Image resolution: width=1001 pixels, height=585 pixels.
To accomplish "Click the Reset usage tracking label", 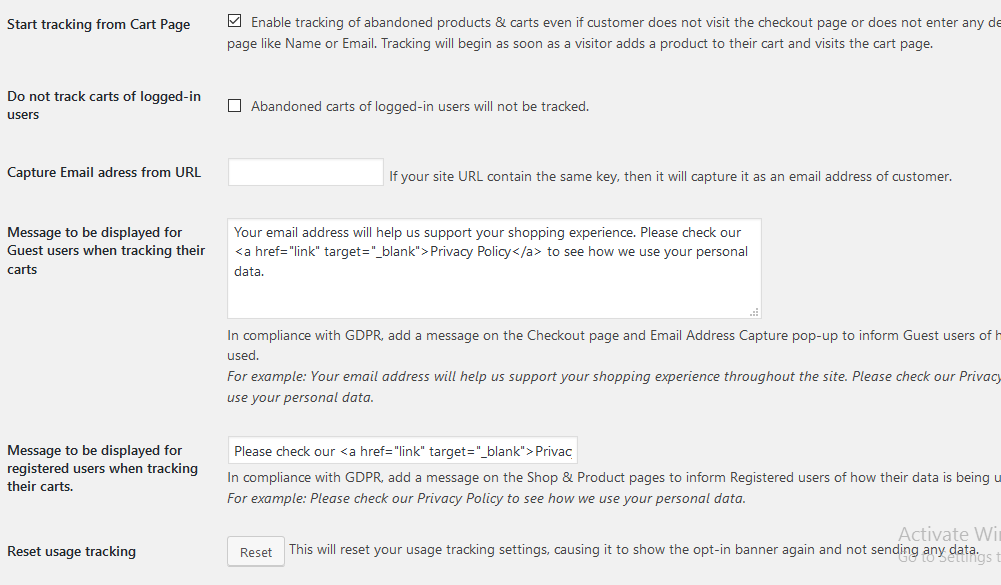I will click(x=72, y=551).
